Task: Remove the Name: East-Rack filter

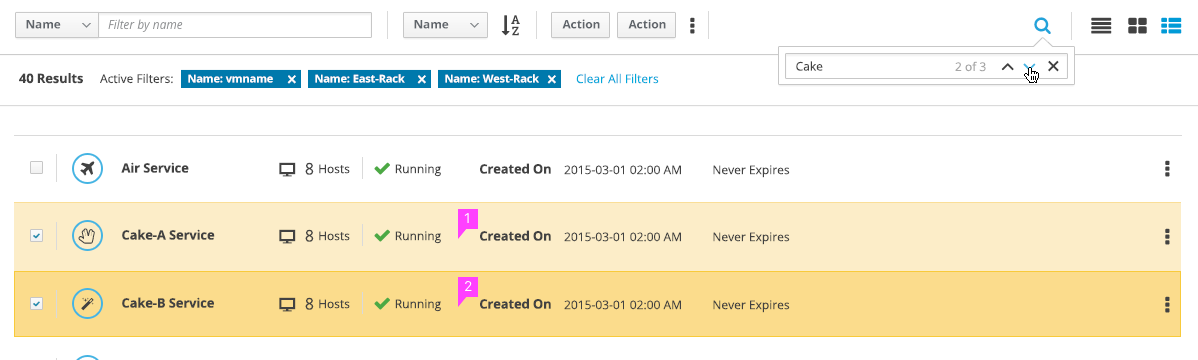Action: point(421,79)
